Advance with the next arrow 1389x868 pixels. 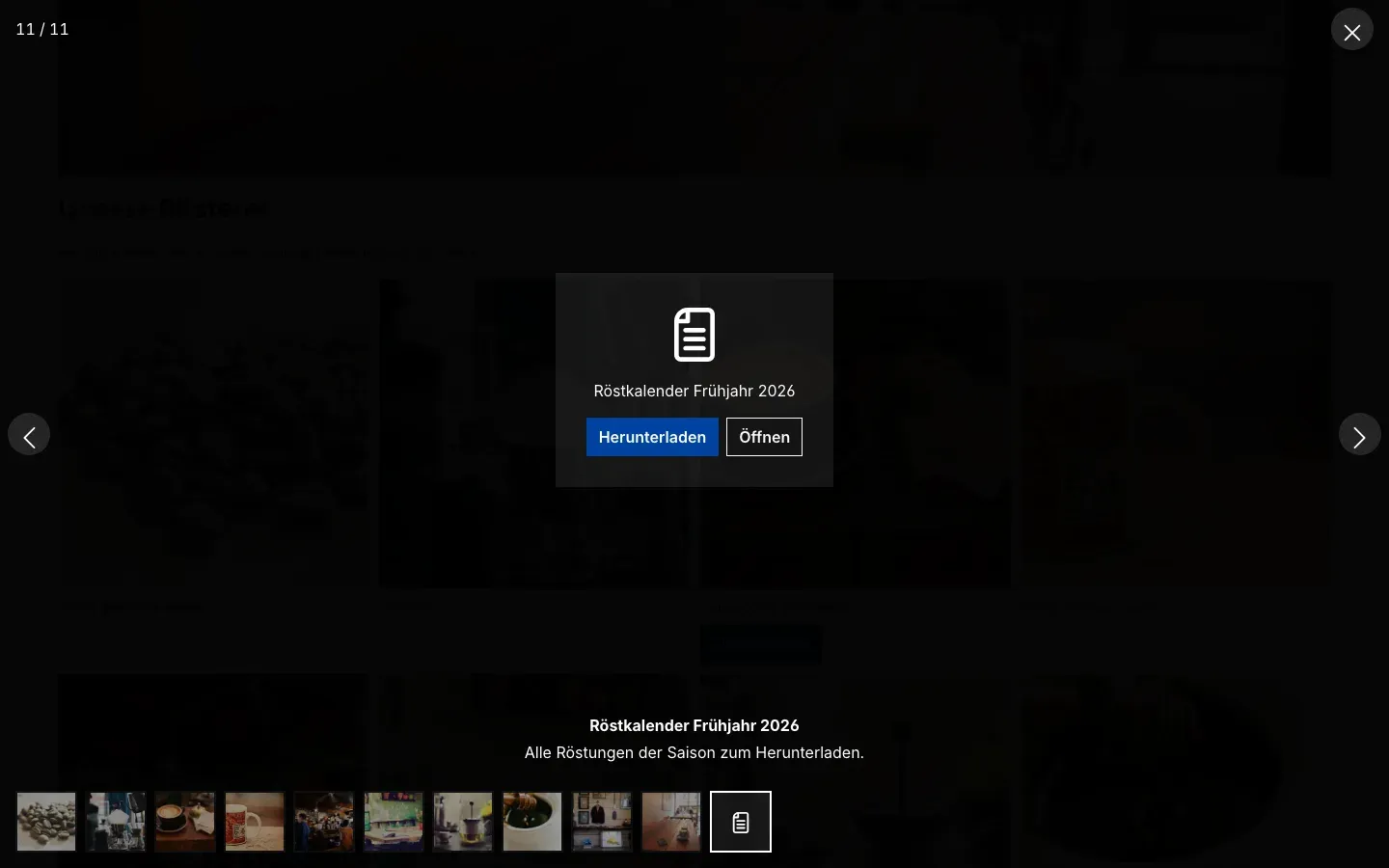[1360, 435]
